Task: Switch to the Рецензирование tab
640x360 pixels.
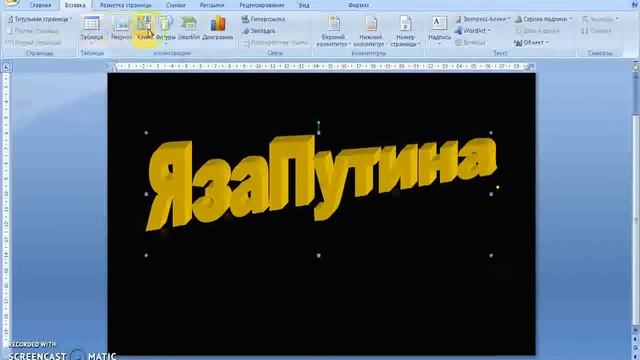Action: click(x=262, y=5)
